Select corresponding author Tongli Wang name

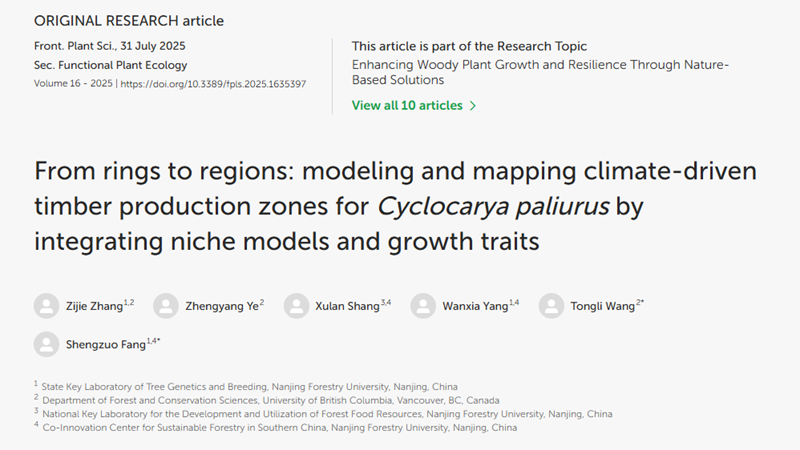(604, 306)
